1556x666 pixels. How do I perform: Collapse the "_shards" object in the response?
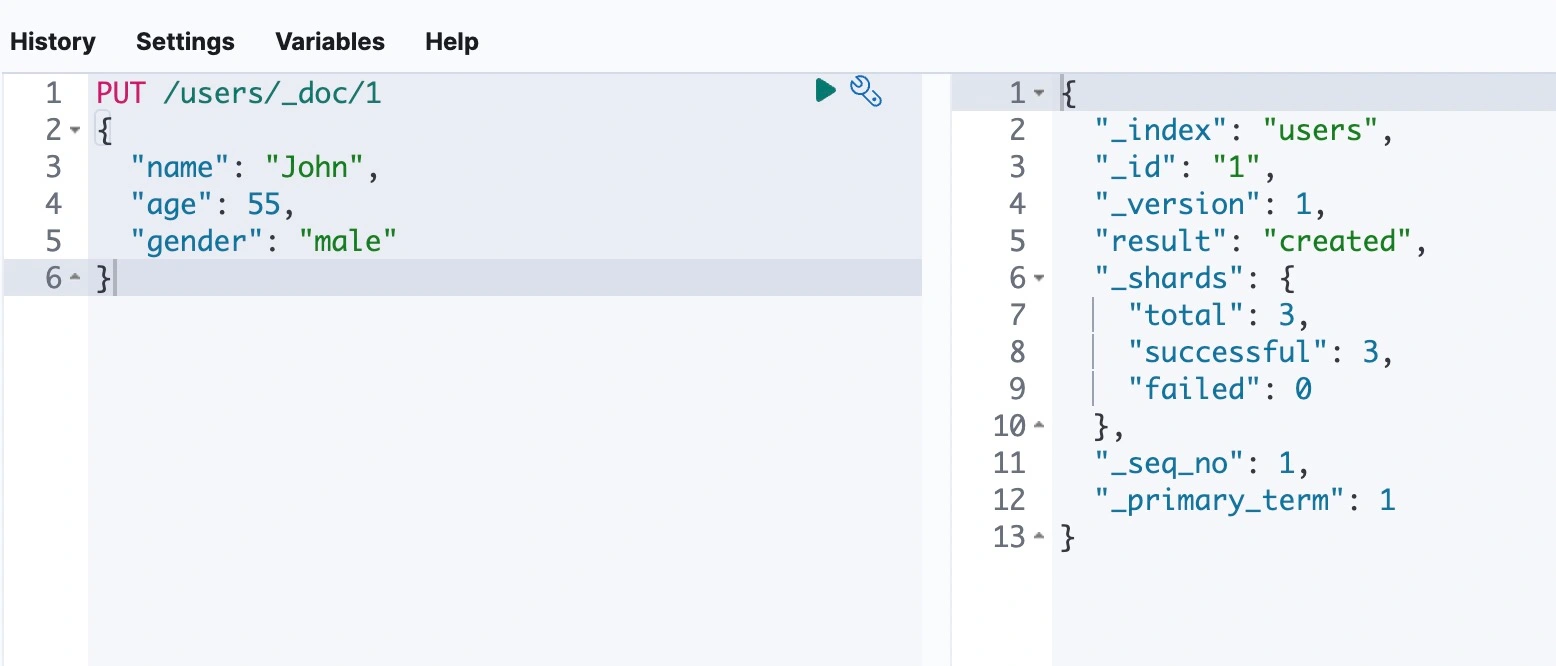pos(1039,278)
